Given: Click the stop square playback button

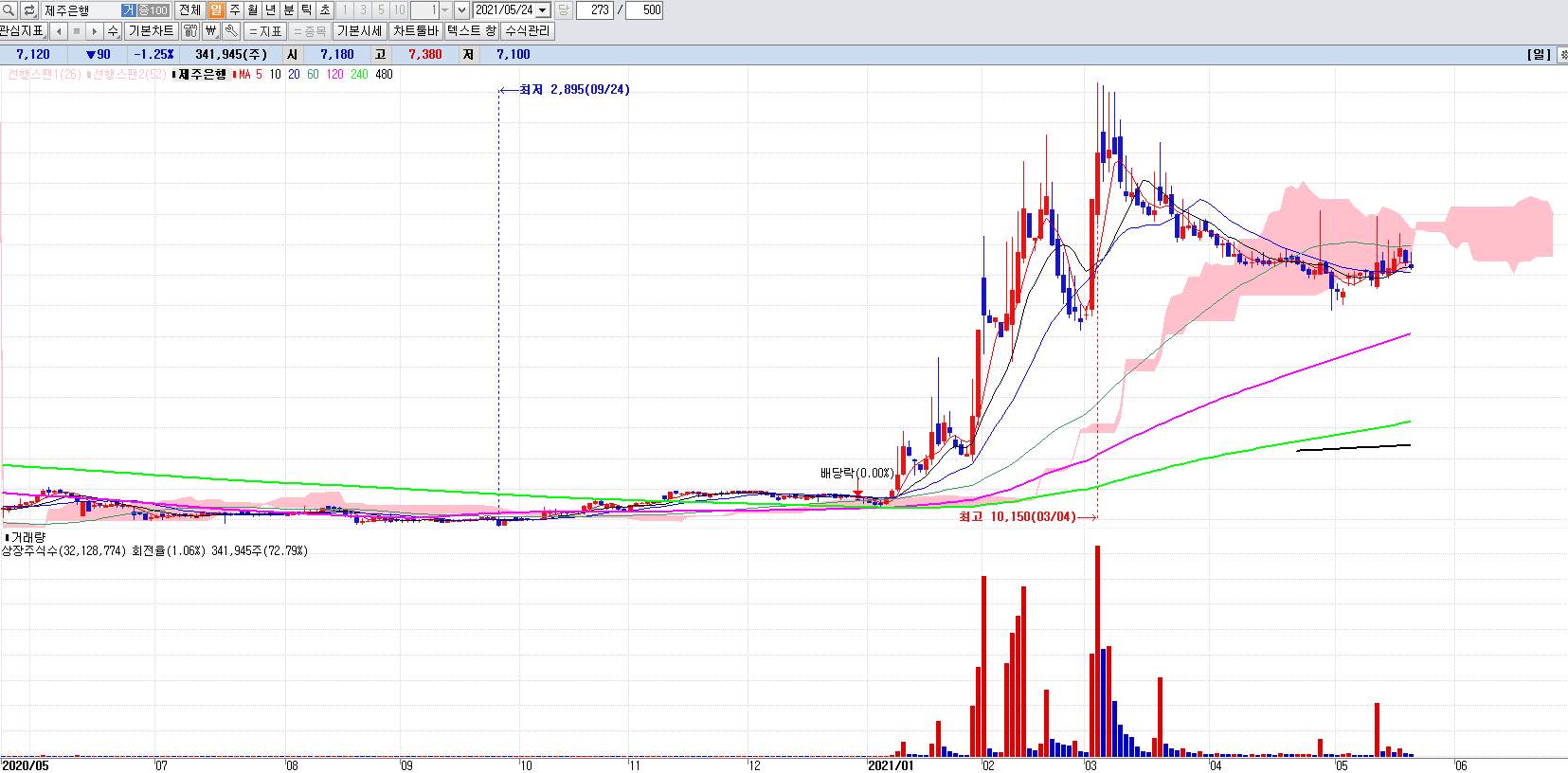Looking at the screenshot, I should coord(77,31).
